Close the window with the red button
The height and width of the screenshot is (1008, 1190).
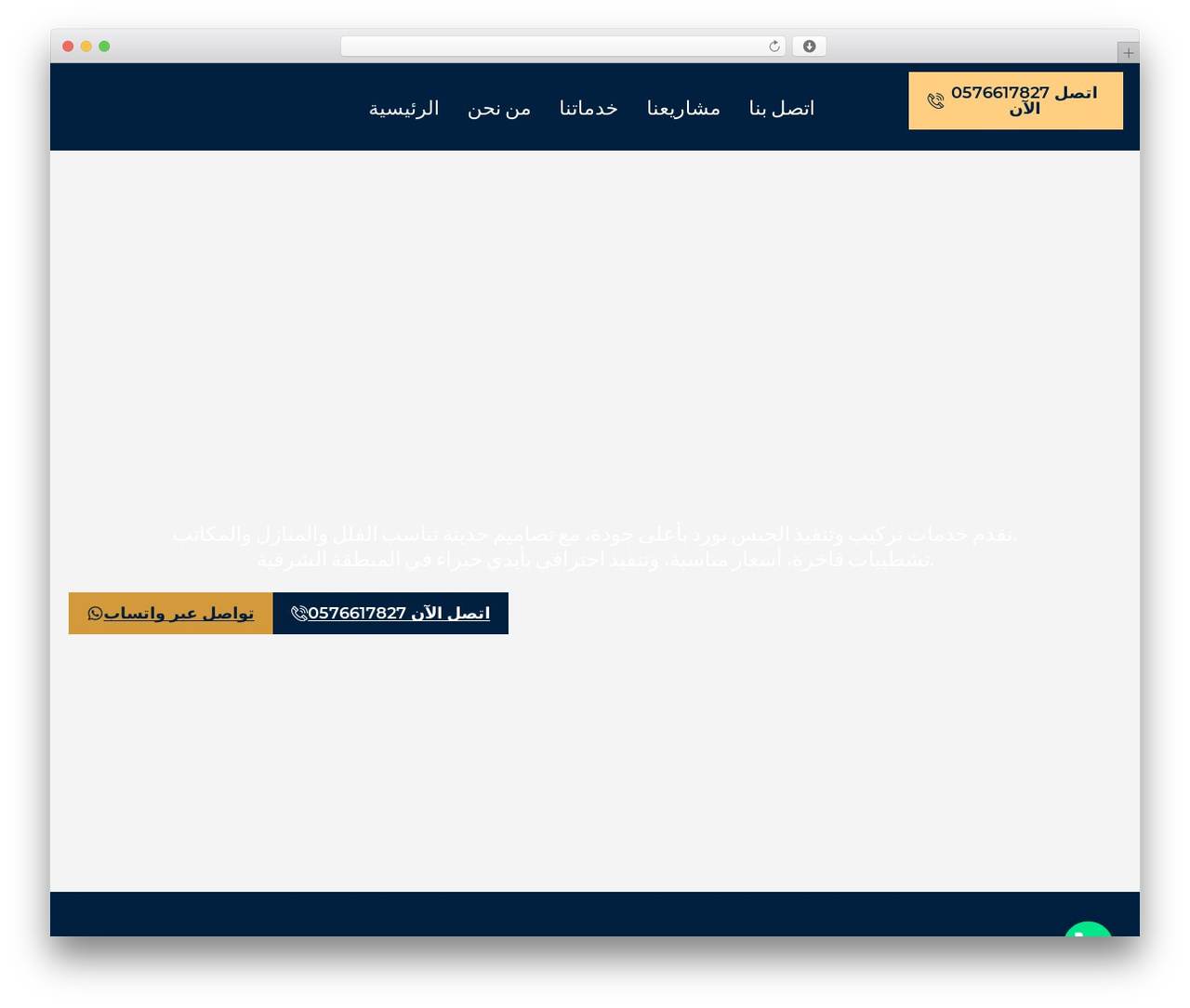point(68,46)
